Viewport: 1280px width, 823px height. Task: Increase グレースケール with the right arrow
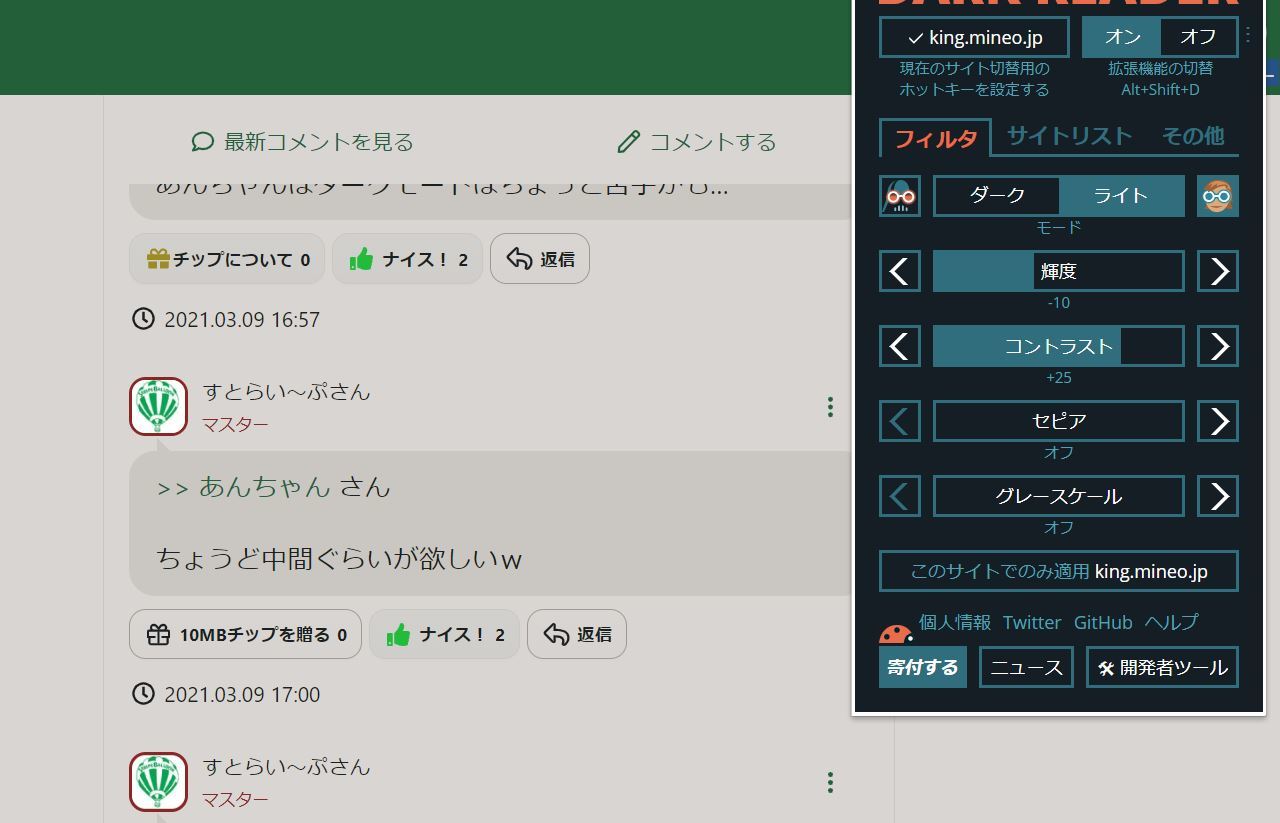pyautogui.click(x=1218, y=496)
